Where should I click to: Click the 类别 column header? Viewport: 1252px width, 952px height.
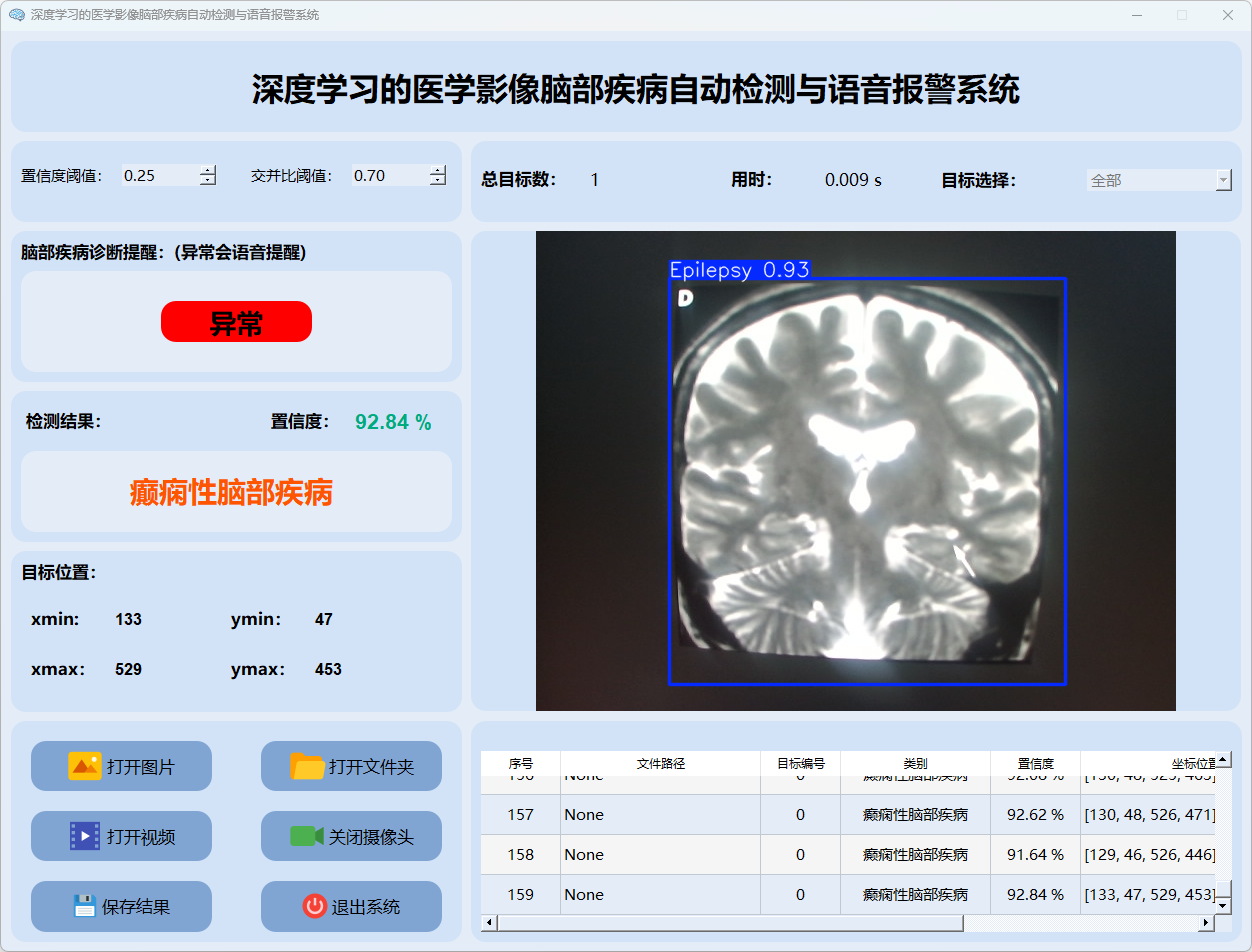point(916,763)
